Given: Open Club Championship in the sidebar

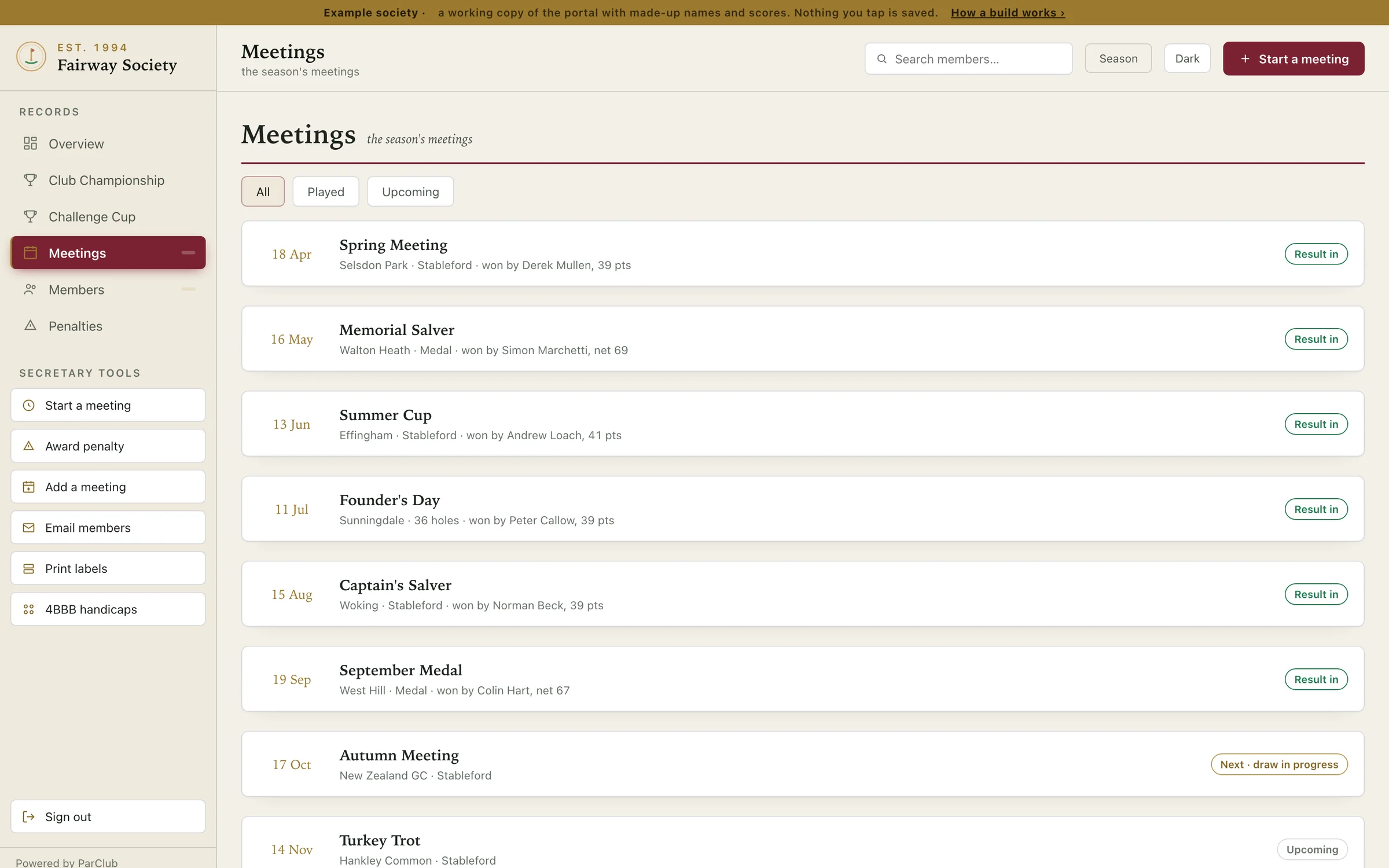Looking at the screenshot, I should tap(108, 180).
